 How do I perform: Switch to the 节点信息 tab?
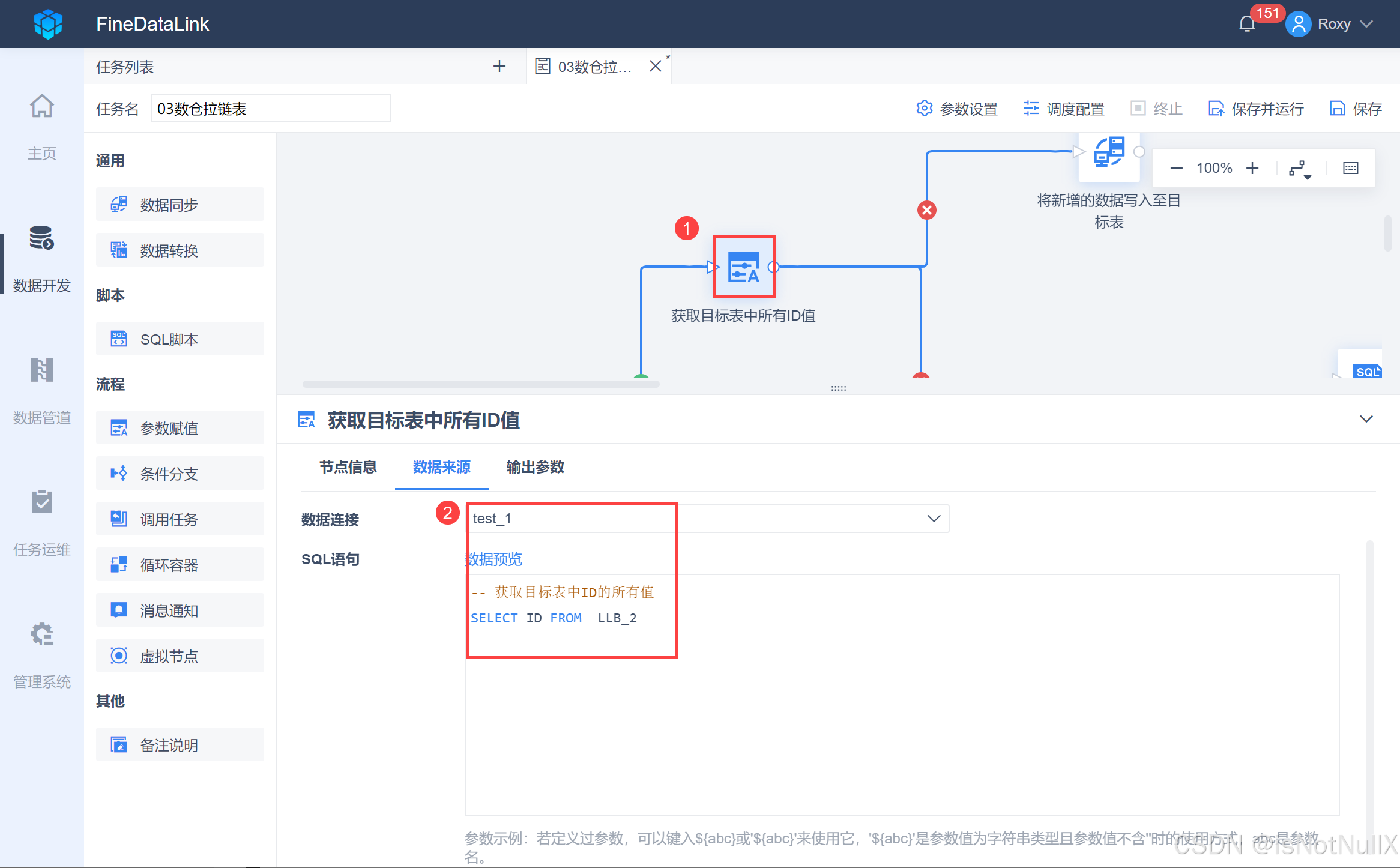pos(348,467)
